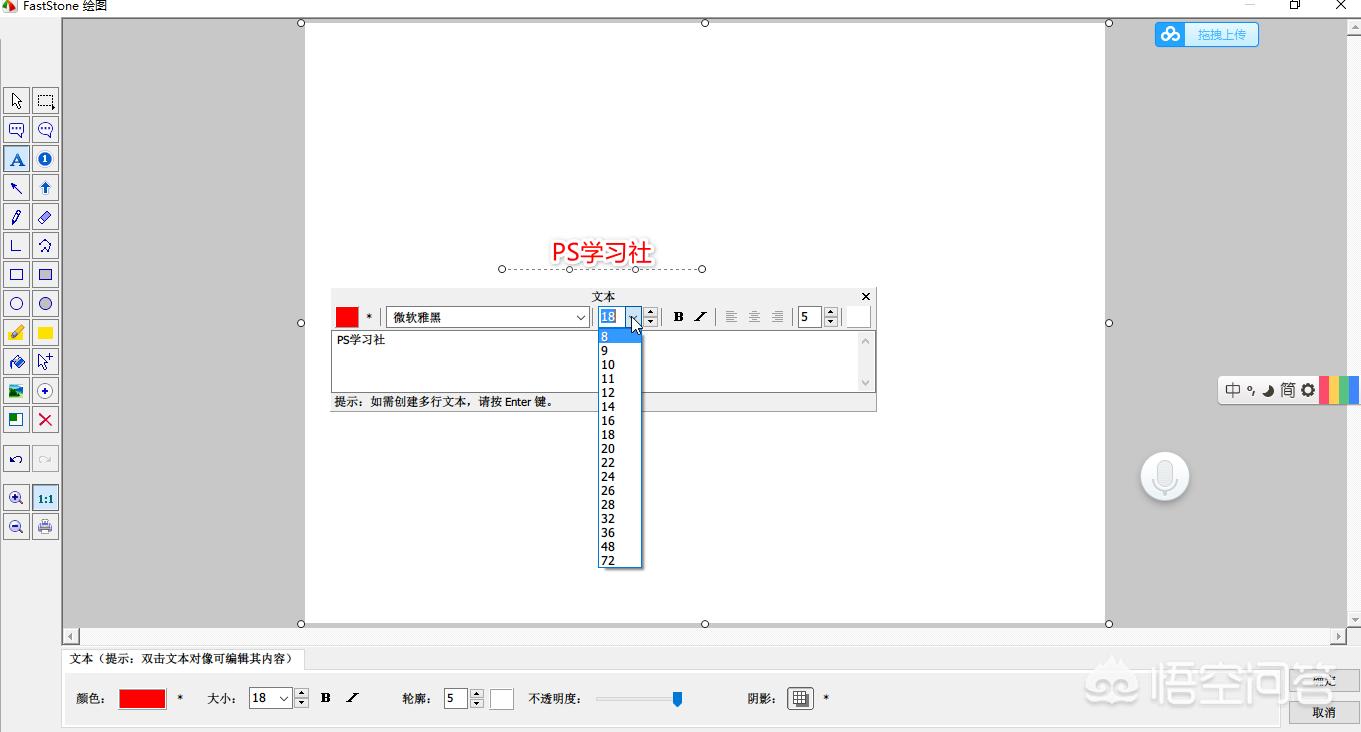1361x732 pixels.
Task: Toggle bold in the bottom options bar
Action: click(326, 698)
